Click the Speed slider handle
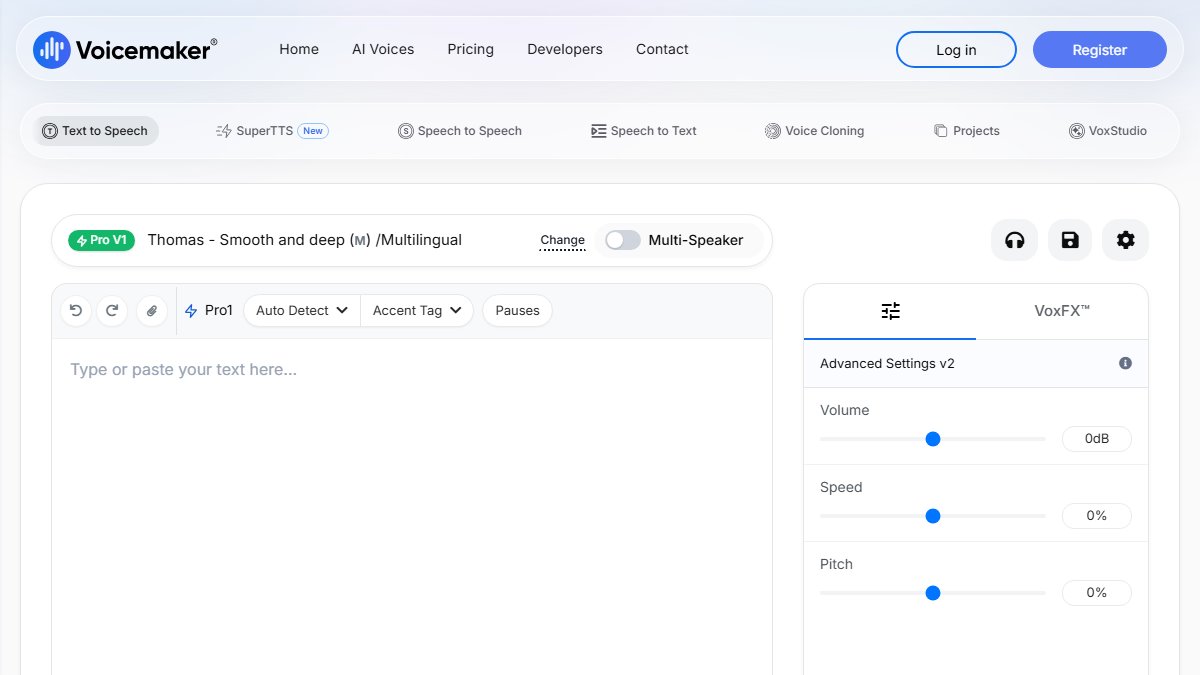1200x675 pixels. (933, 516)
